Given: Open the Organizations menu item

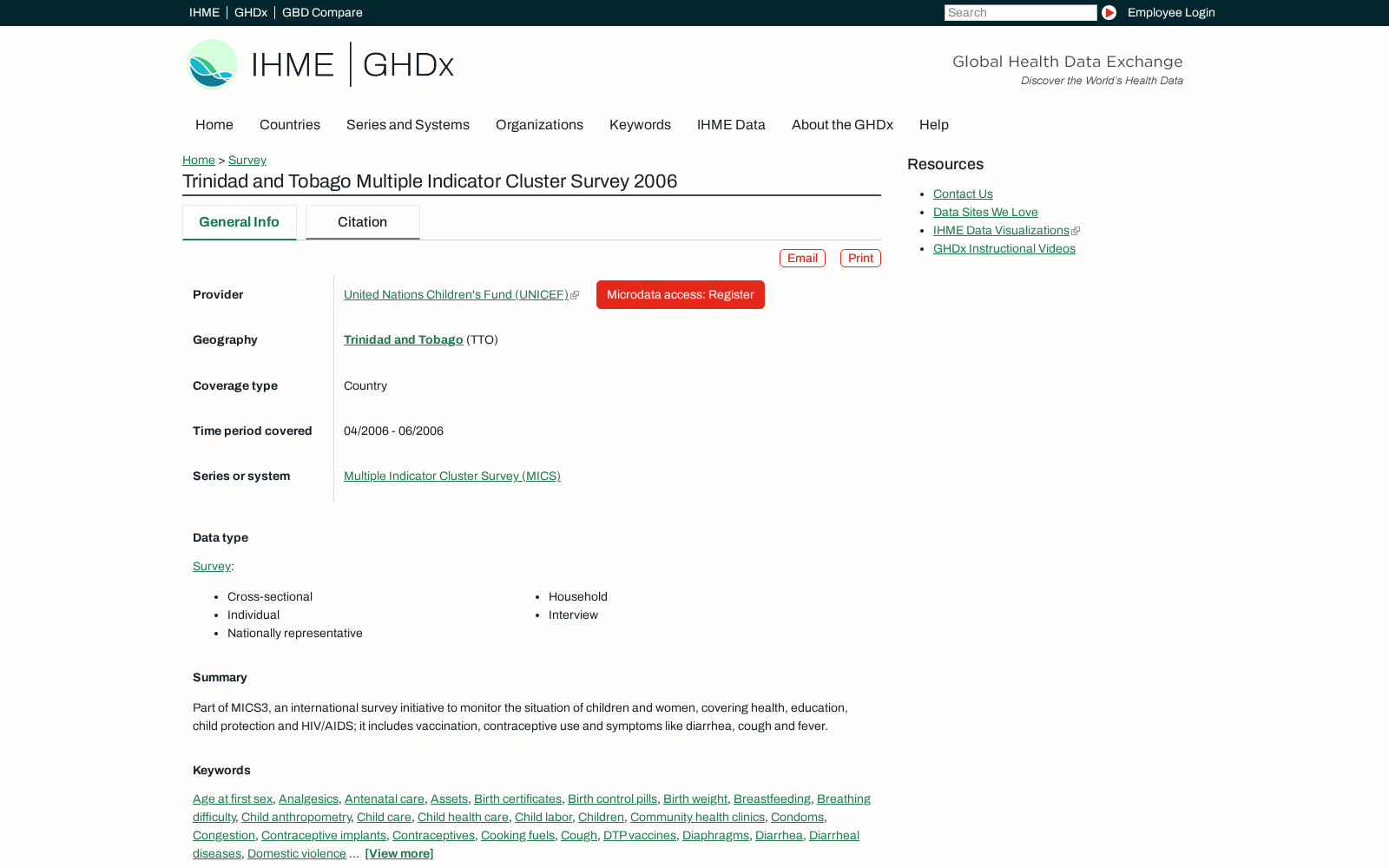Looking at the screenshot, I should (539, 124).
